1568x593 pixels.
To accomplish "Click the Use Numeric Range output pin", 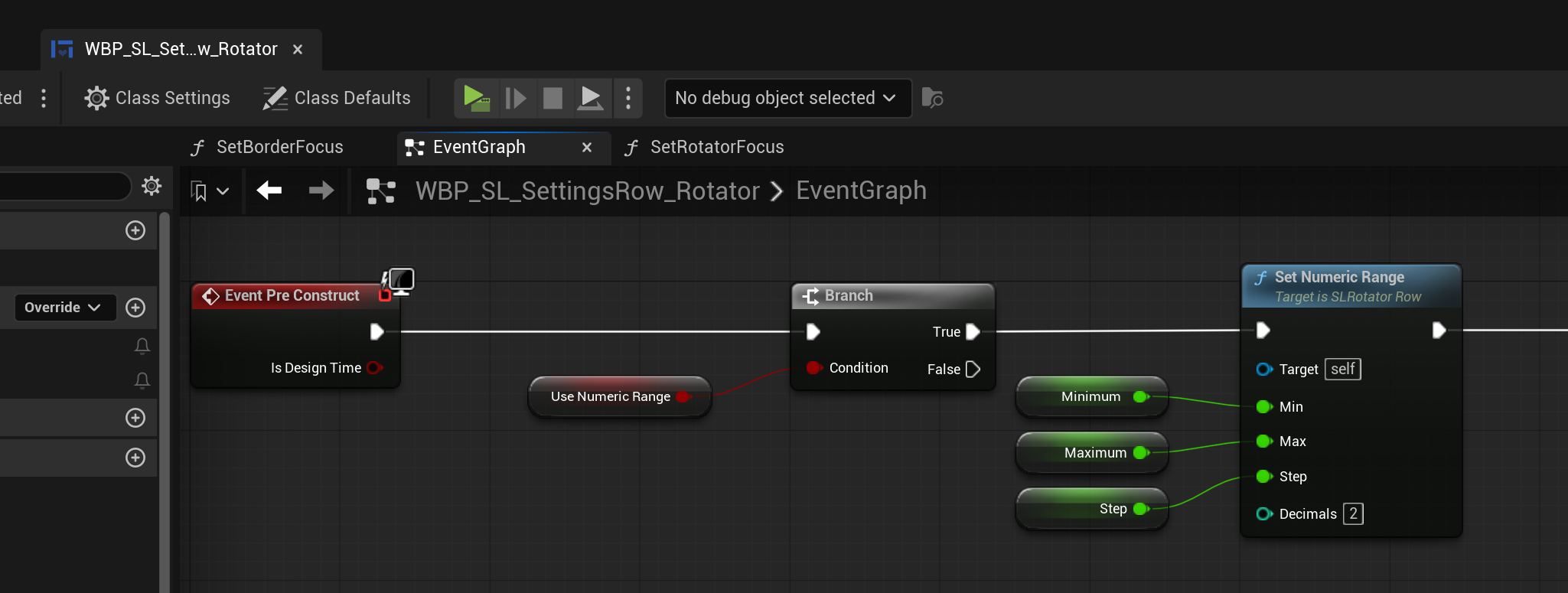I will 683,396.
